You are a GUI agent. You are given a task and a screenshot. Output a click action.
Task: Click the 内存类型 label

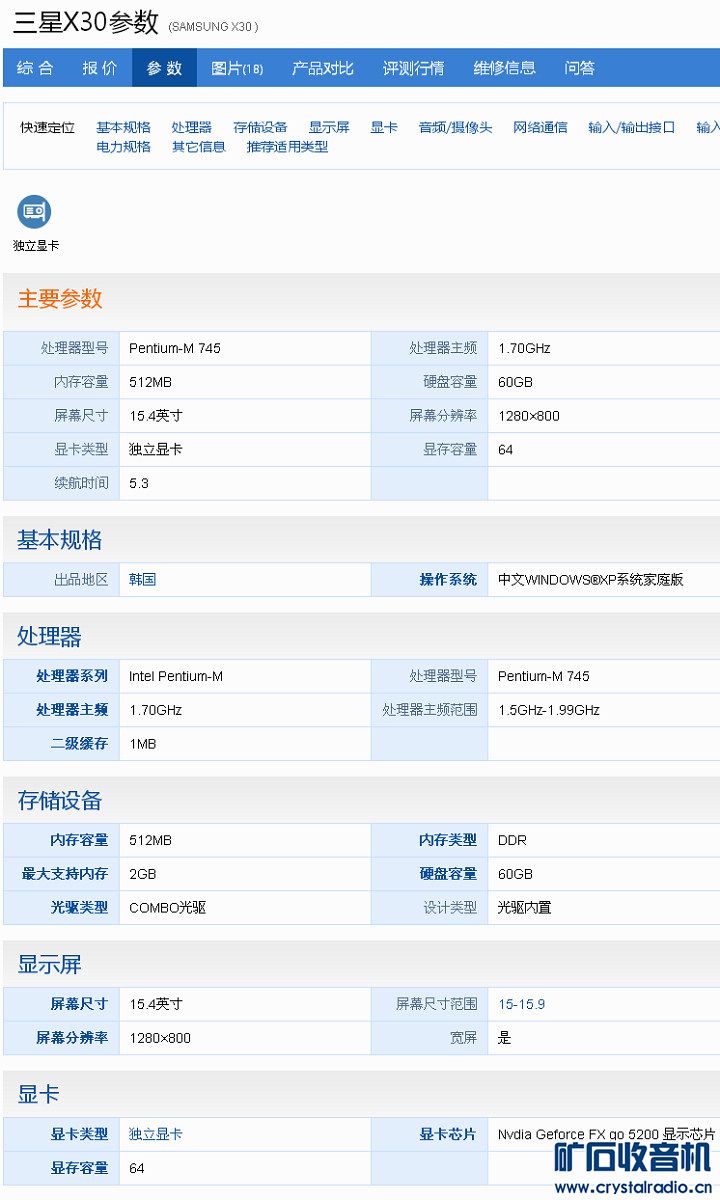448,840
